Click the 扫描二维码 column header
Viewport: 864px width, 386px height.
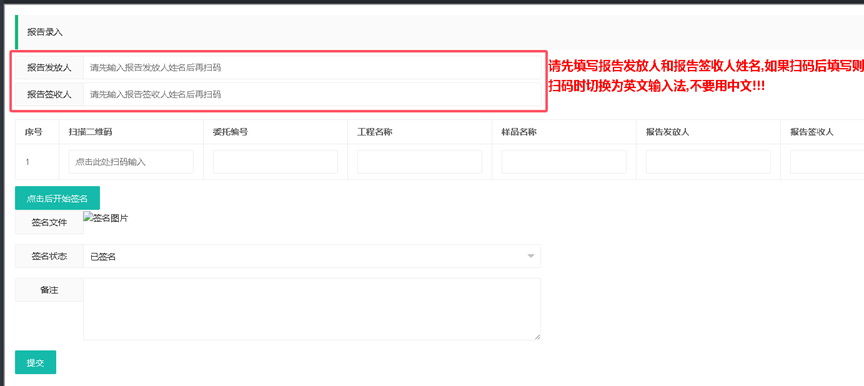(91, 132)
